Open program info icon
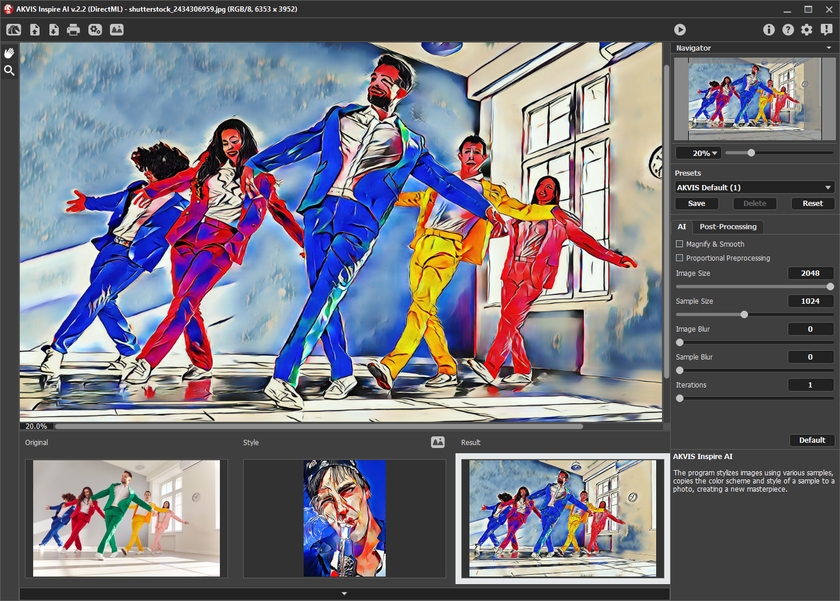This screenshot has height=601, width=840. click(769, 30)
